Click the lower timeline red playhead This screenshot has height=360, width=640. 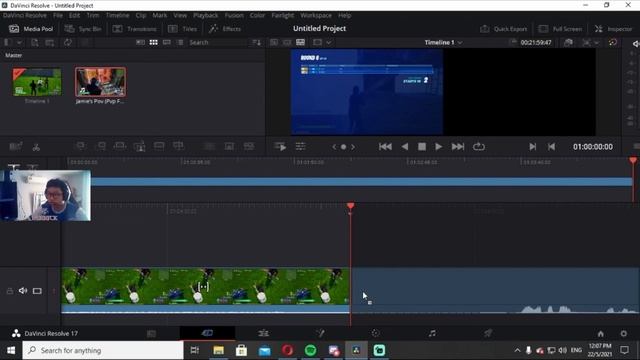click(x=351, y=206)
